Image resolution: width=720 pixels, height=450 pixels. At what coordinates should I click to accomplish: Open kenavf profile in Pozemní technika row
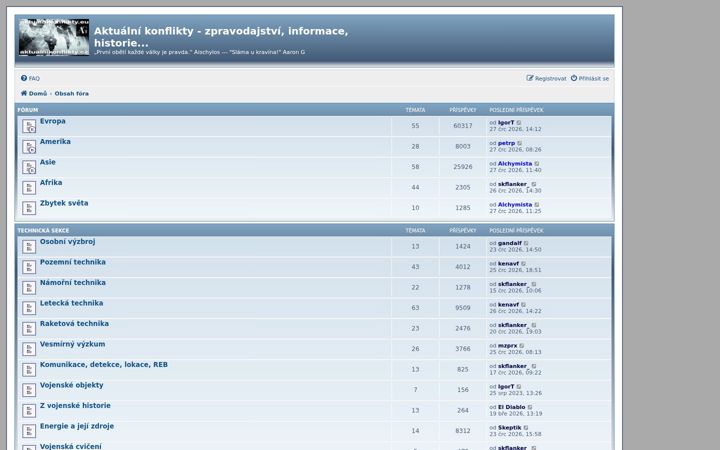pyautogui.click(x=508, y=264)
